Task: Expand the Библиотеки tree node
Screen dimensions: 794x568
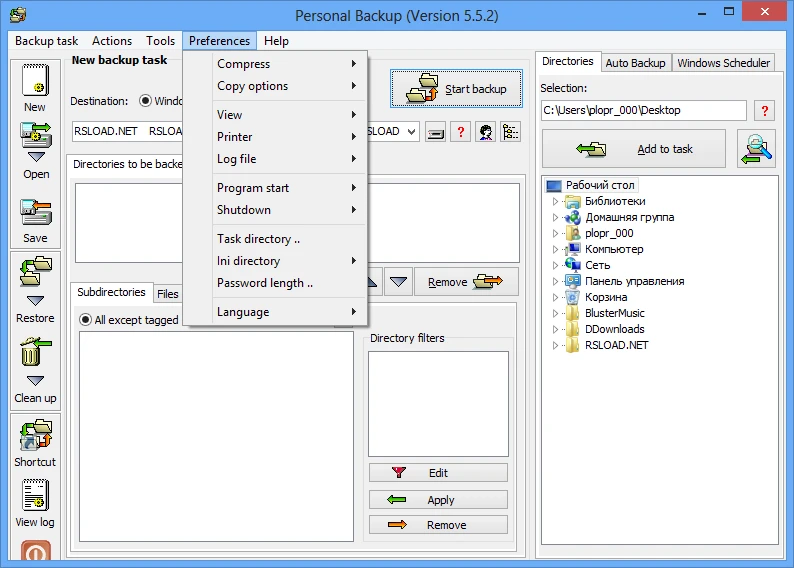Action: click(x=556, y=201)
